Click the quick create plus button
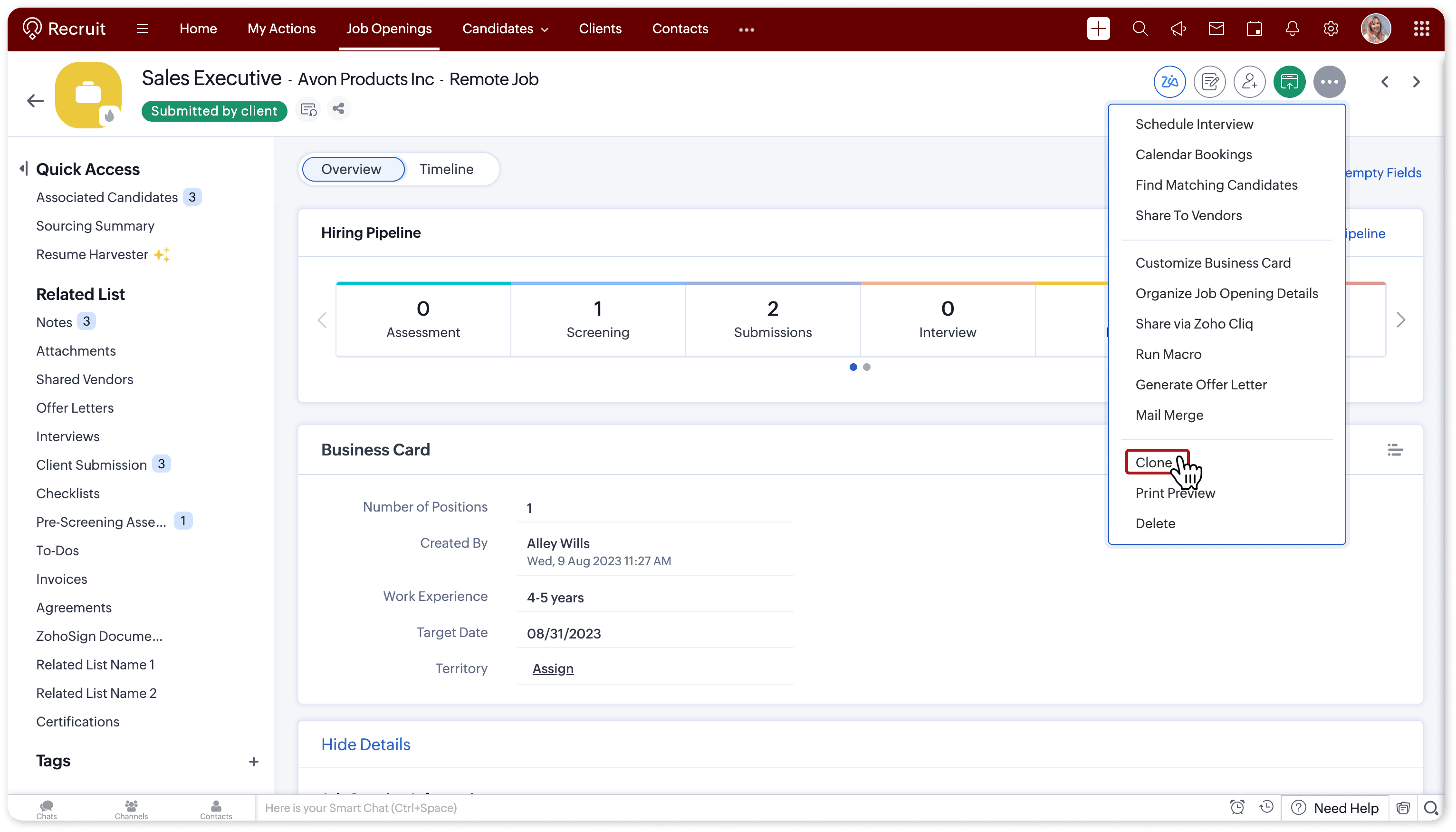This screenshot has width=1456, height=832. click(x=1097, y=29)
